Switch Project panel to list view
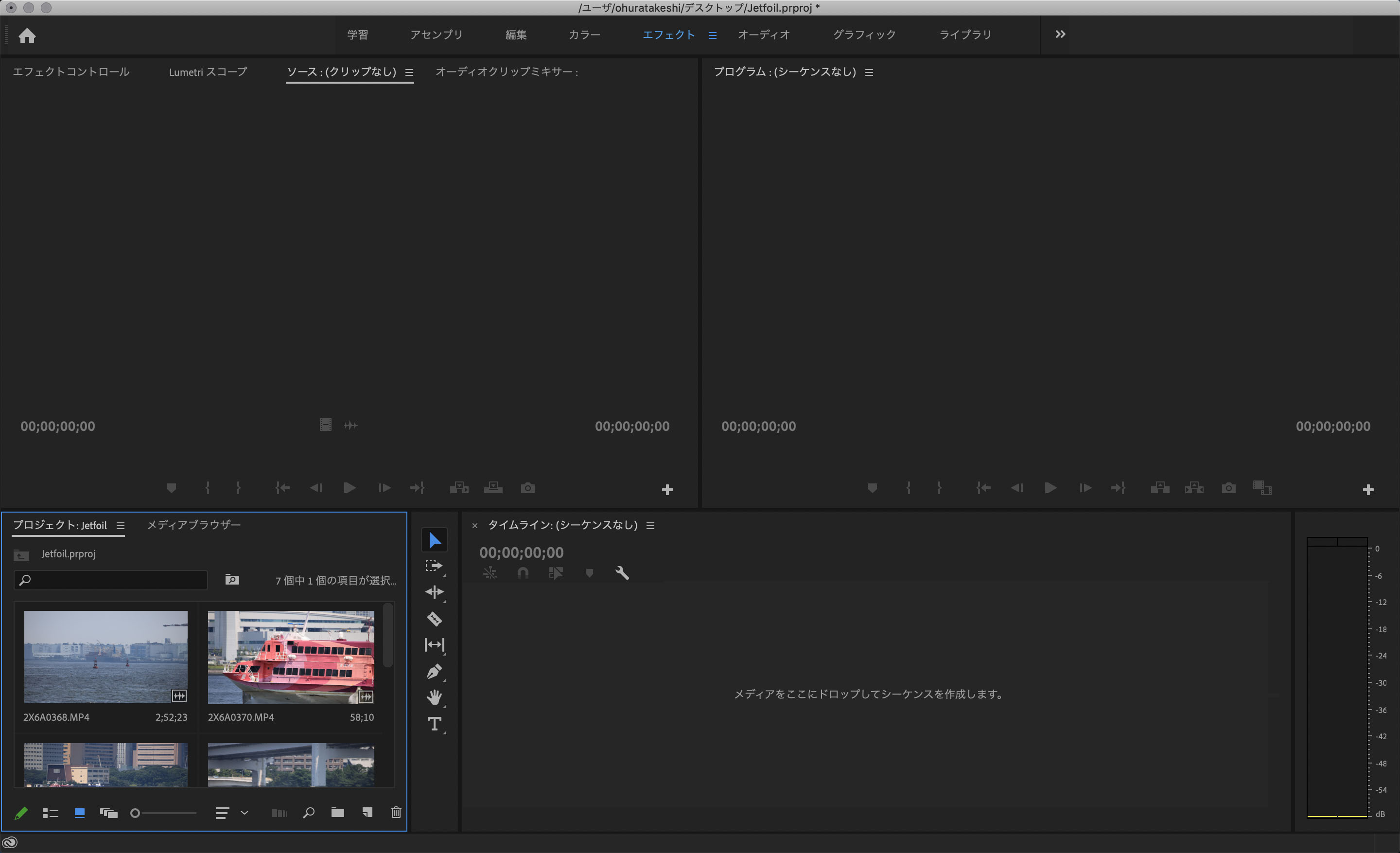The width and height of the screenshot is (1400, 853). tap(51, 813)
